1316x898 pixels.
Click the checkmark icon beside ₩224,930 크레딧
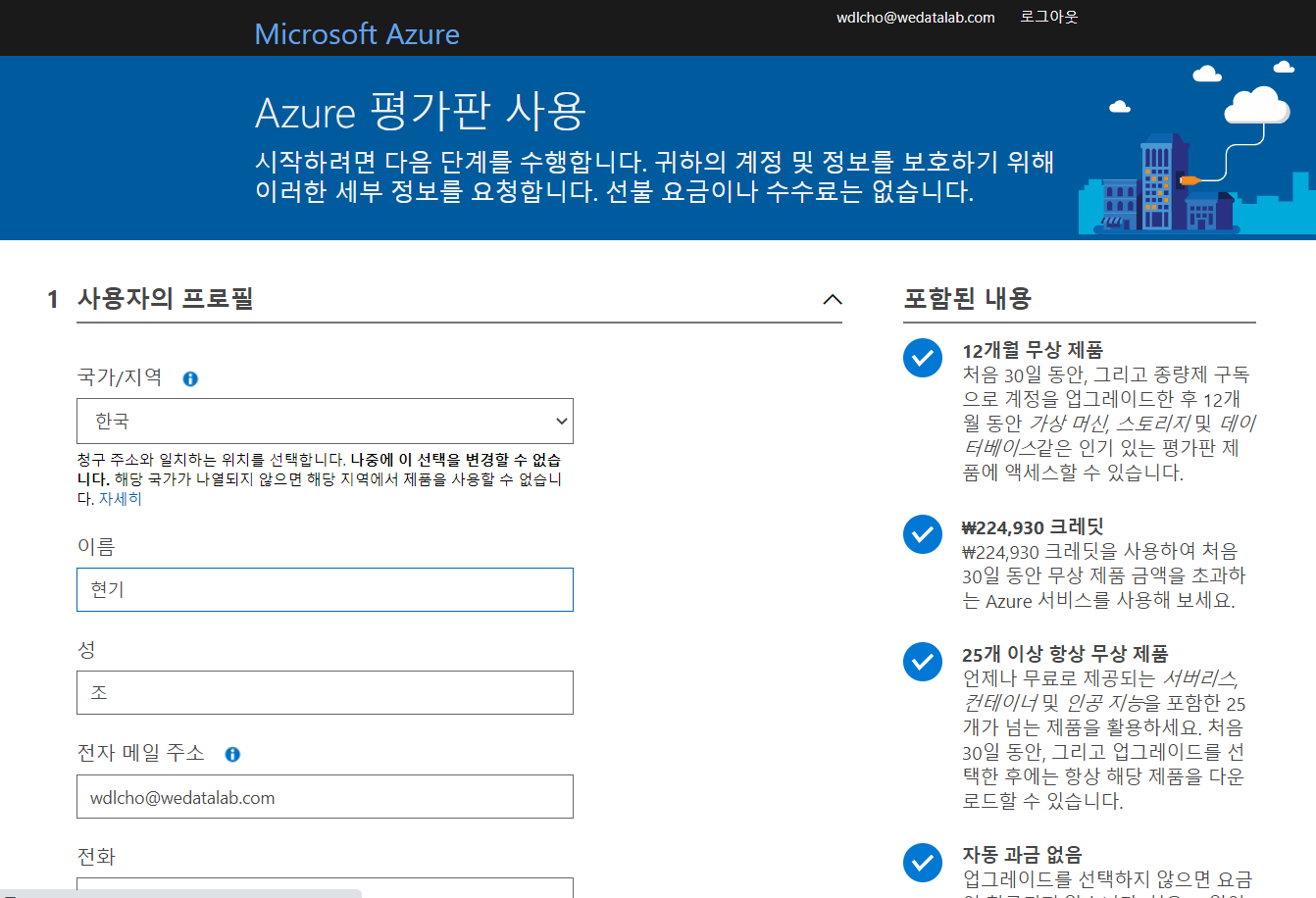923,534
